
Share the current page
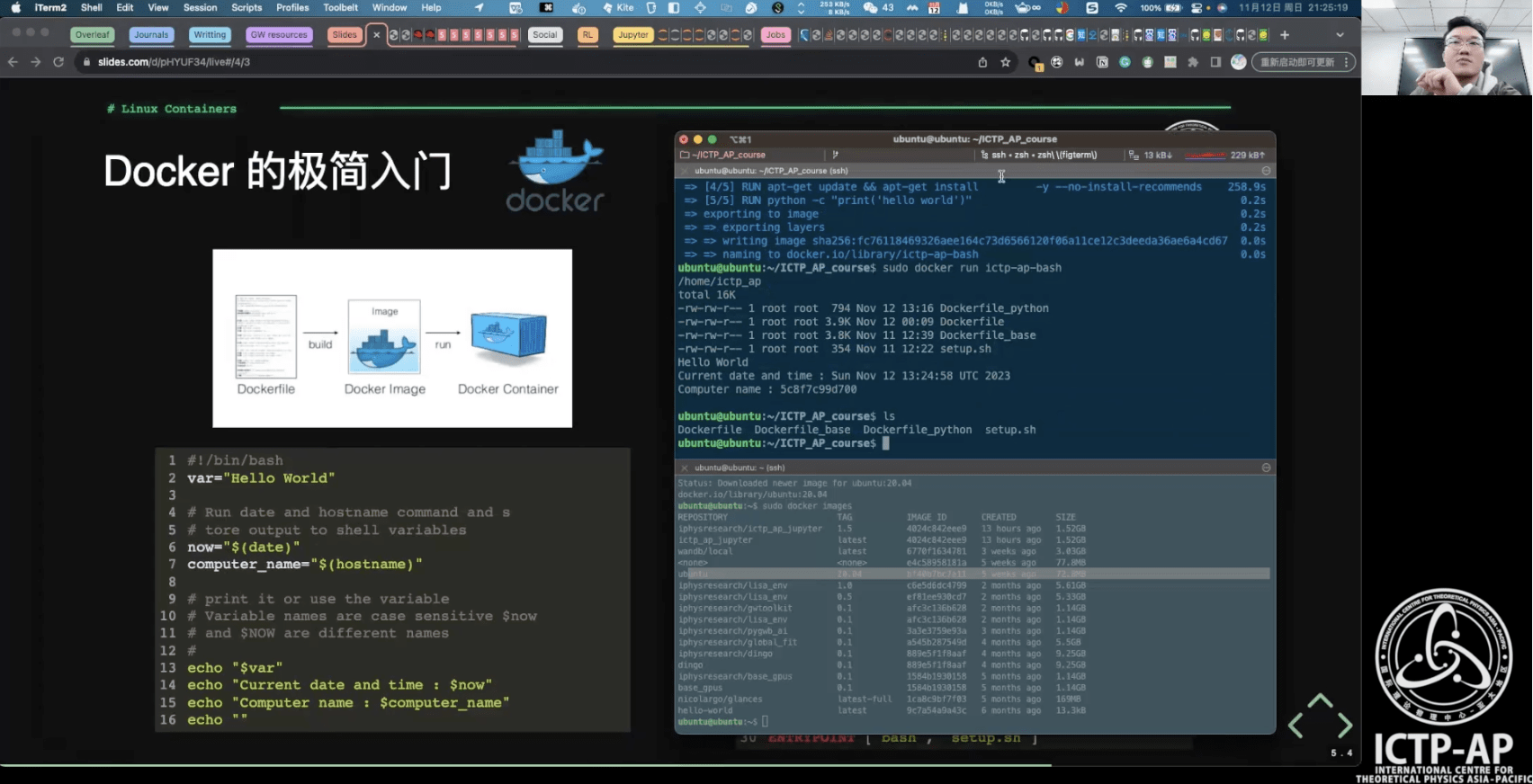[x=982, y=62]
